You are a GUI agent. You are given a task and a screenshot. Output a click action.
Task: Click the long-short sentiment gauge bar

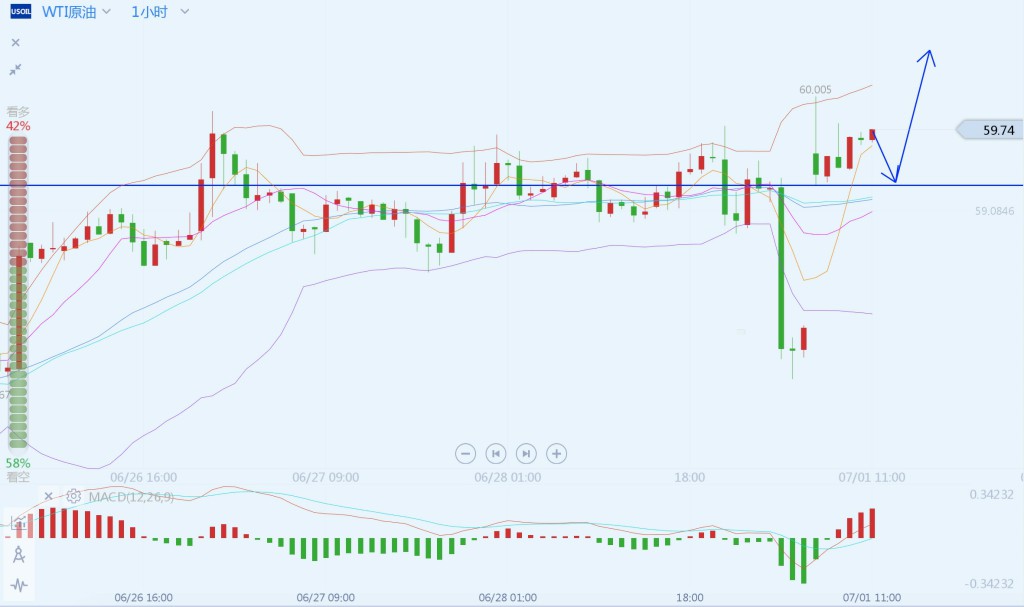click(x=18, y=293)
